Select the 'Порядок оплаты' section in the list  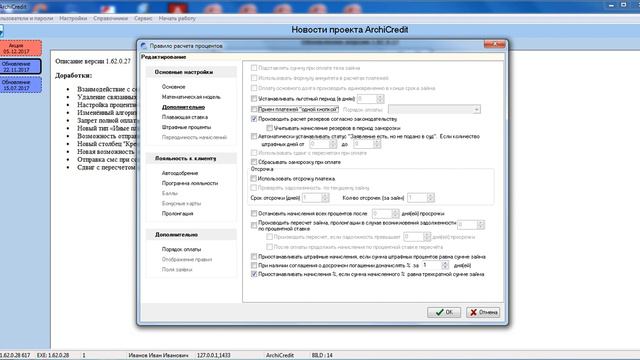tap(181, 249)
